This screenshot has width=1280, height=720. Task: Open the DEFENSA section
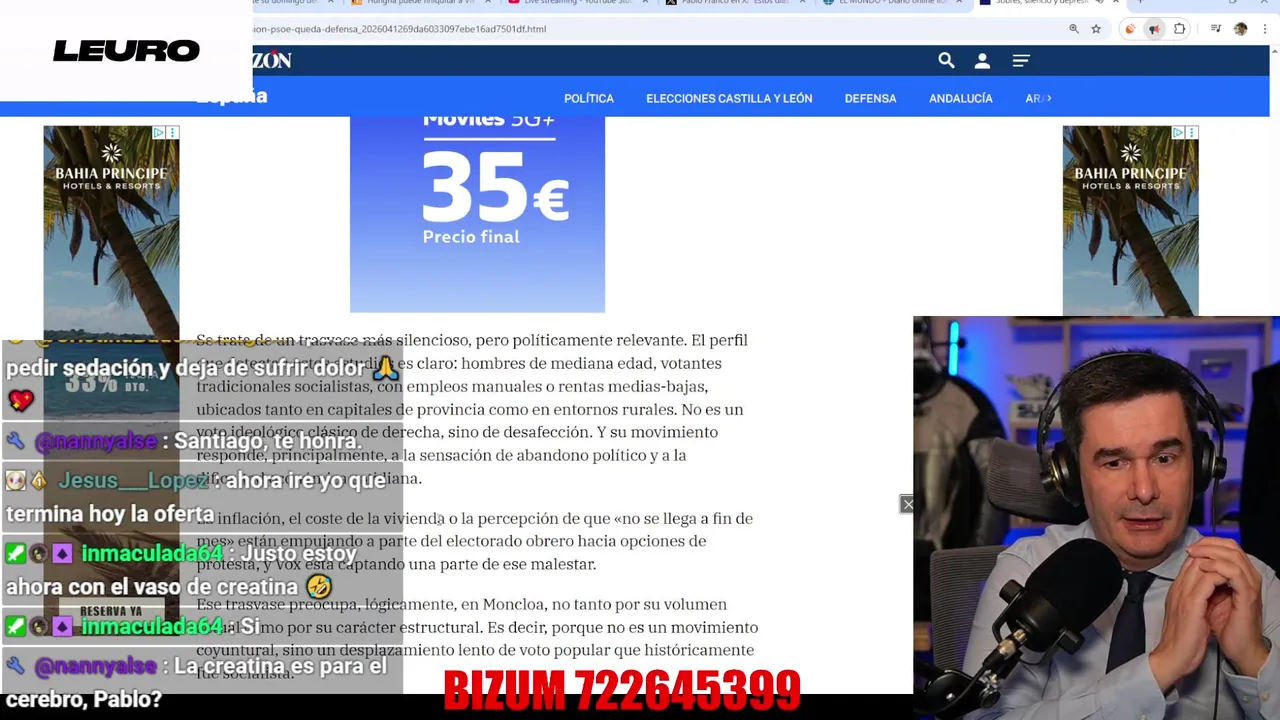(x=870, y=98)
